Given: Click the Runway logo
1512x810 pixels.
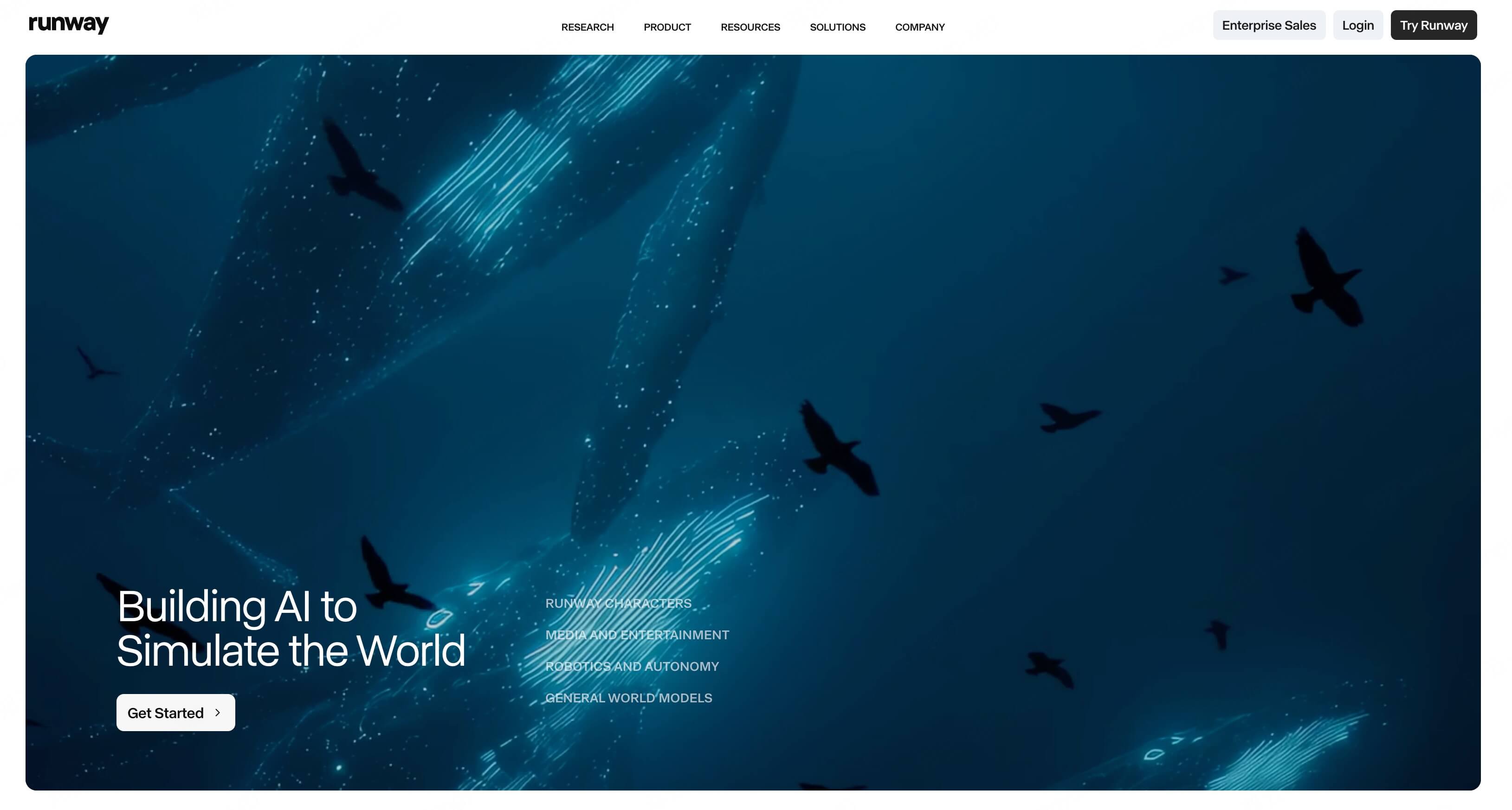Looking at the screenshot, I should click(69, 25).
